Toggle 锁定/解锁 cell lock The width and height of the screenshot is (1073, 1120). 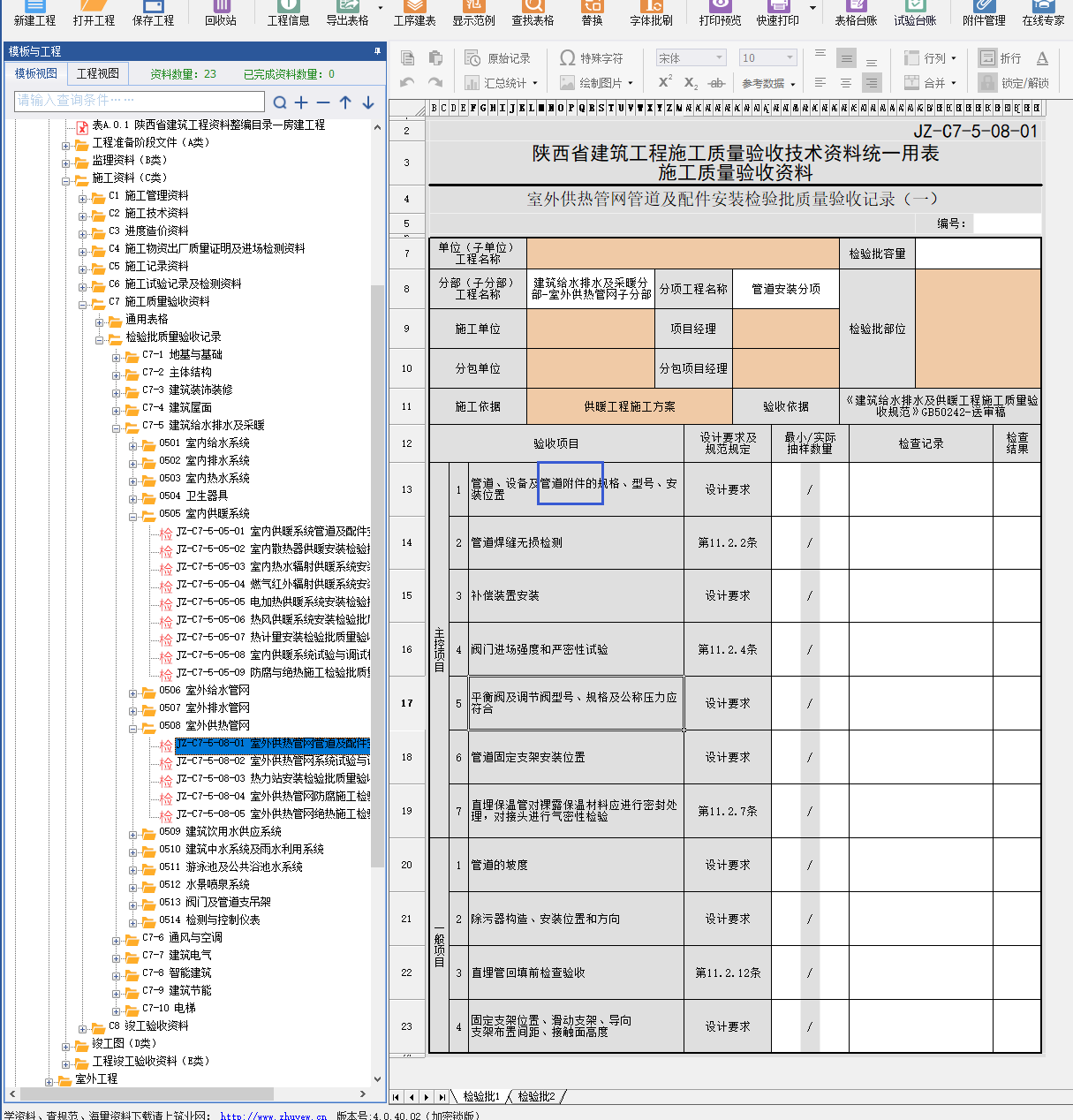[1014, 83]
